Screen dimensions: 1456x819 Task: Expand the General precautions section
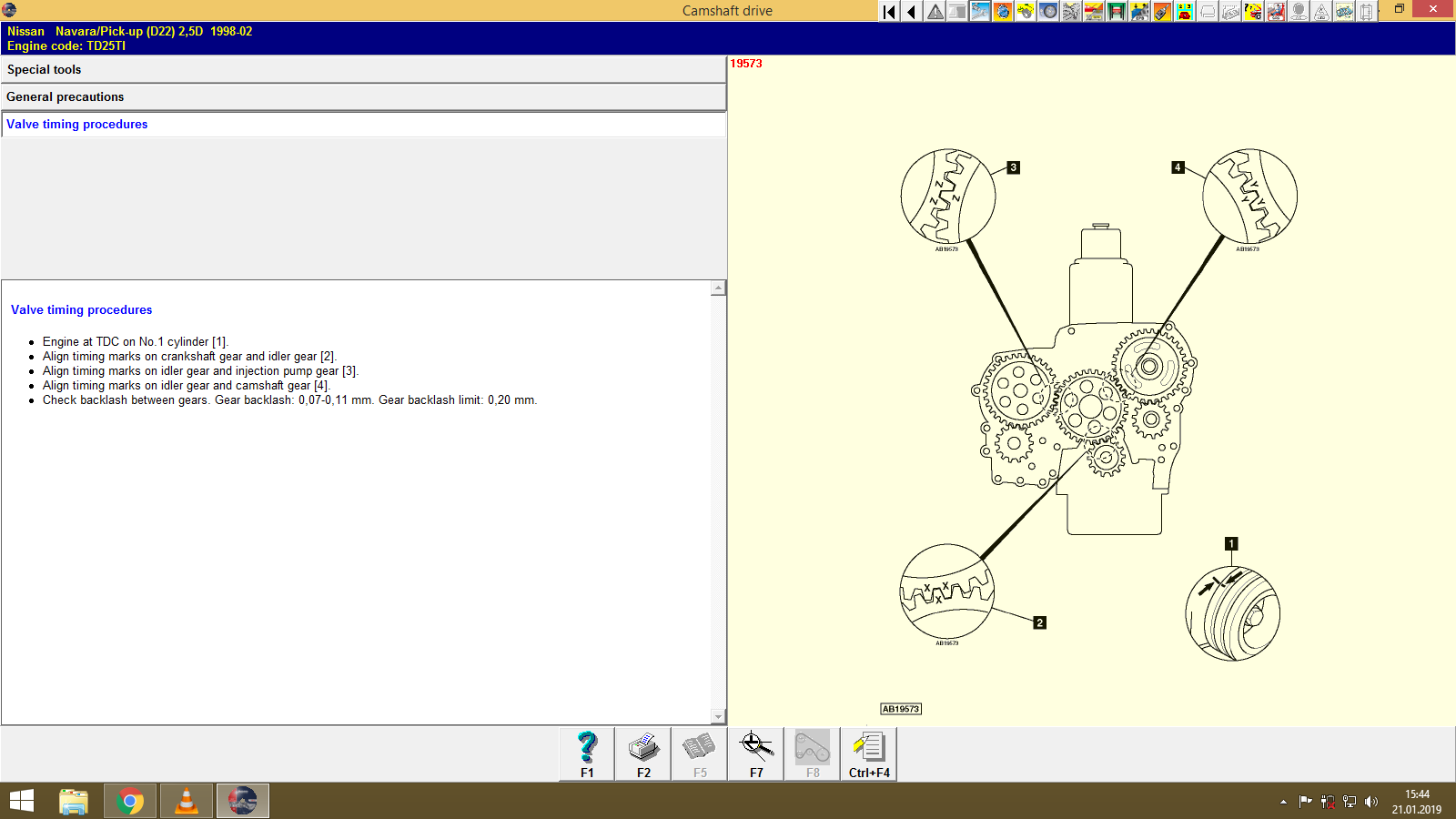click(364, 96)
